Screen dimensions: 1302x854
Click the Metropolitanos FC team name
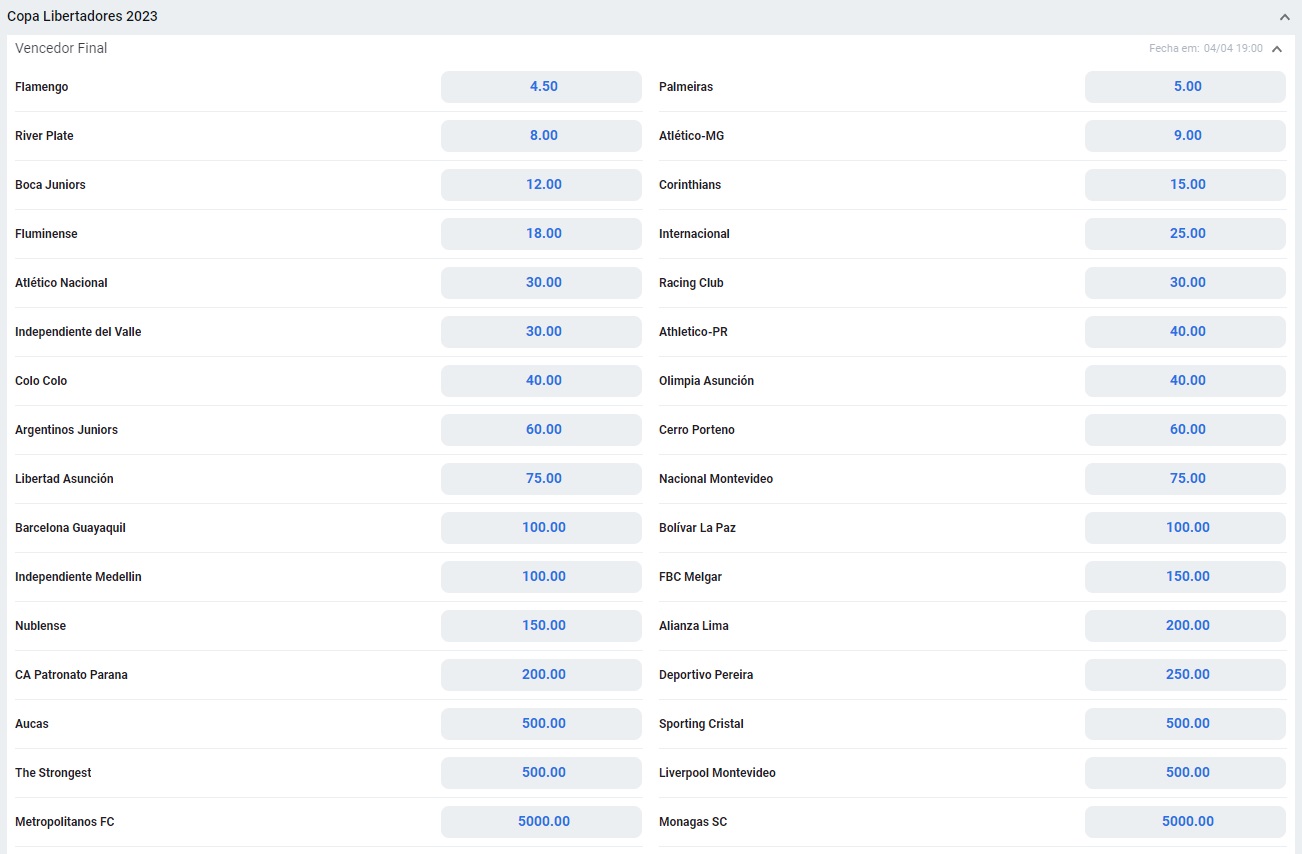pyautogui.click(x=65, y=822)
